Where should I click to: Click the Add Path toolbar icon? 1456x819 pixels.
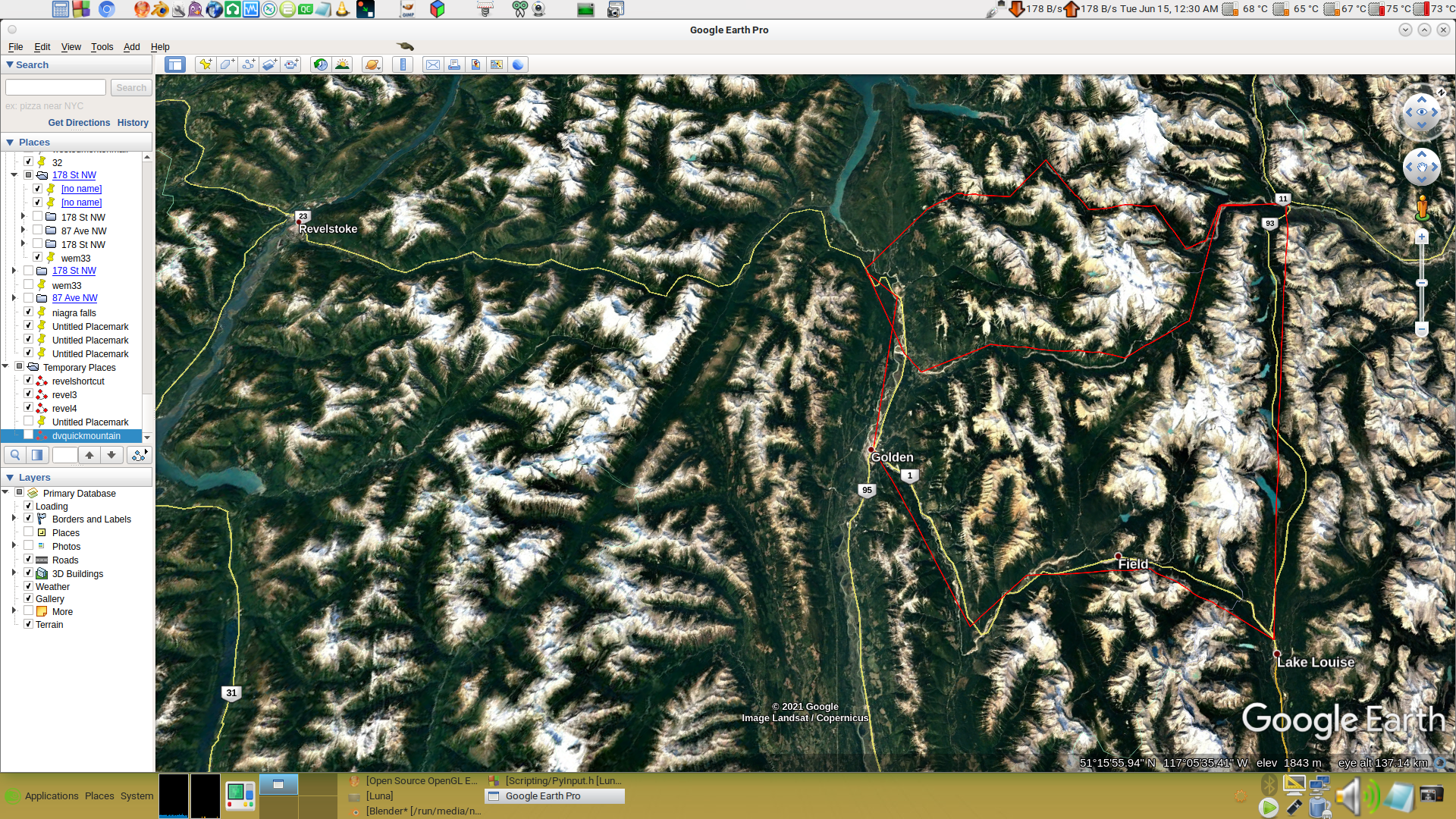[248, 64]
